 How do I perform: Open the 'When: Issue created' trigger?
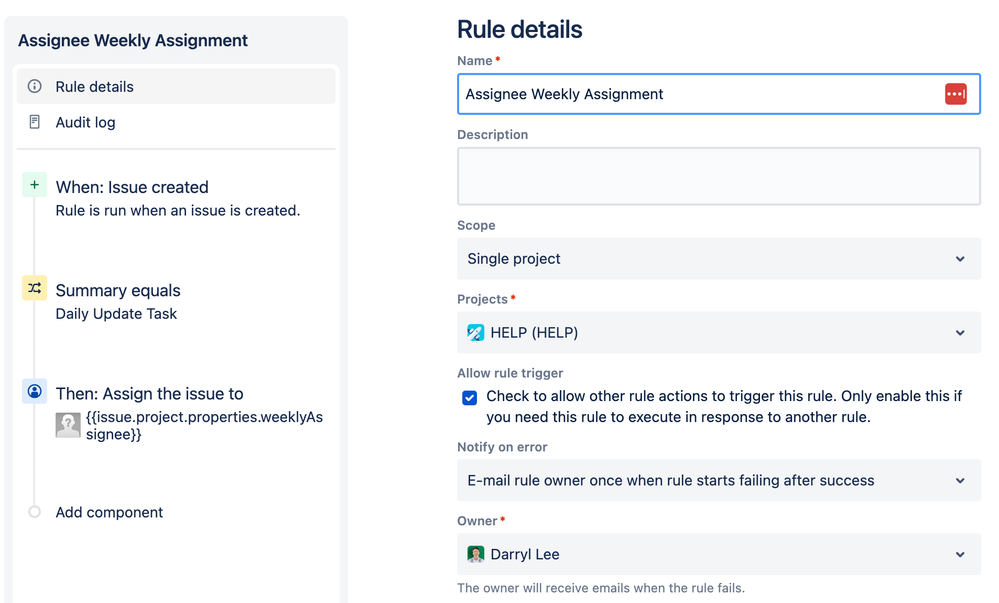[x=132, y=187]
